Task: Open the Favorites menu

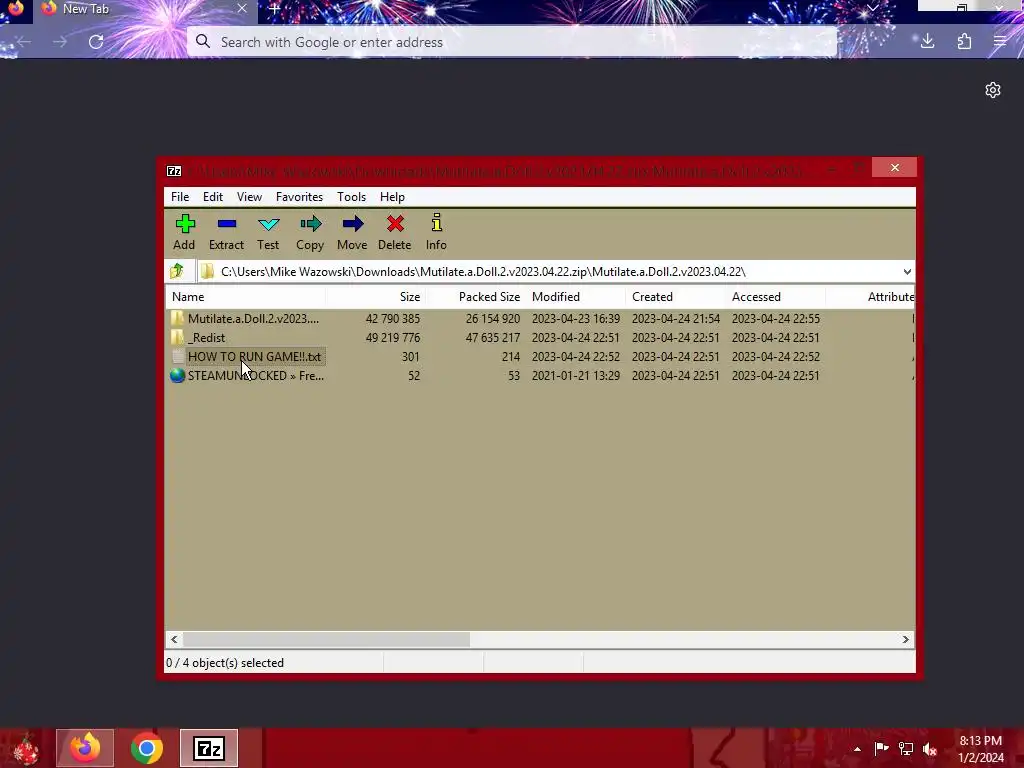Action: coord(299,197)
